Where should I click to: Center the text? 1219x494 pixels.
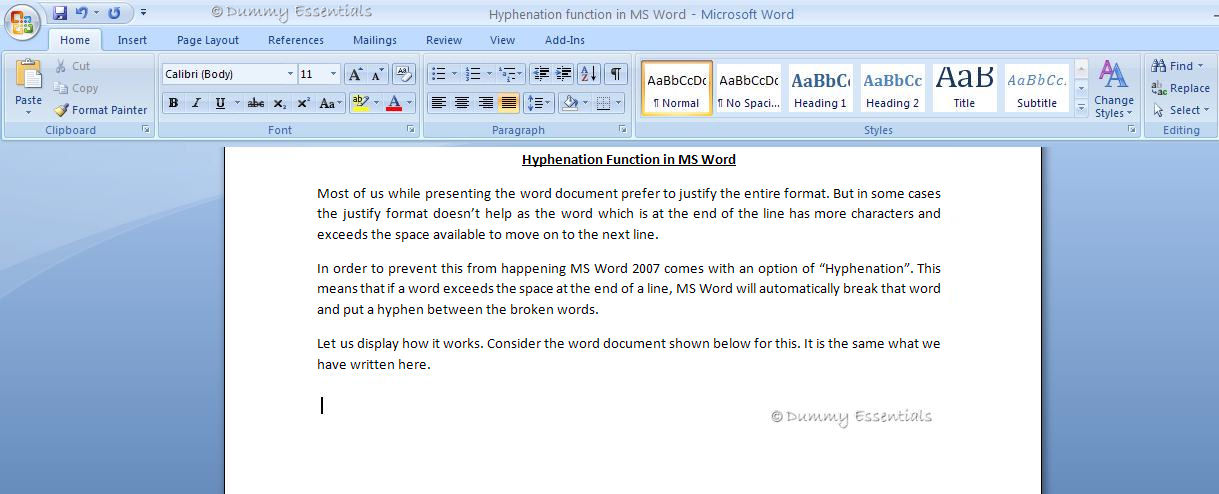point(462,103)
